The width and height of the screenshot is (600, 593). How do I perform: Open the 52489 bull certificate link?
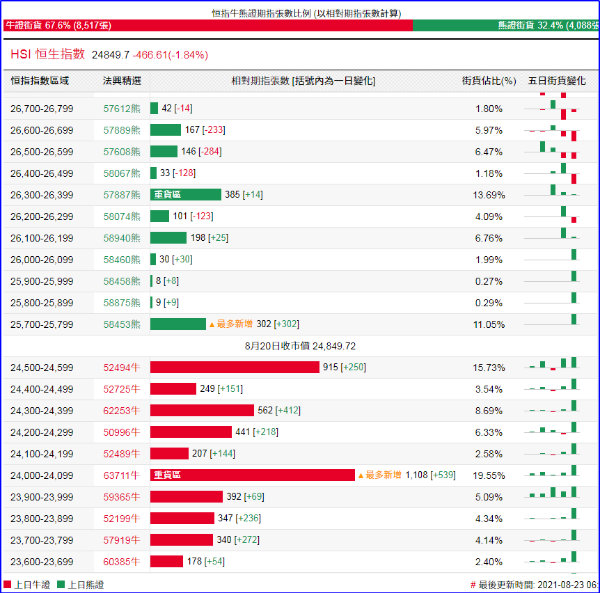pos(122,454)
